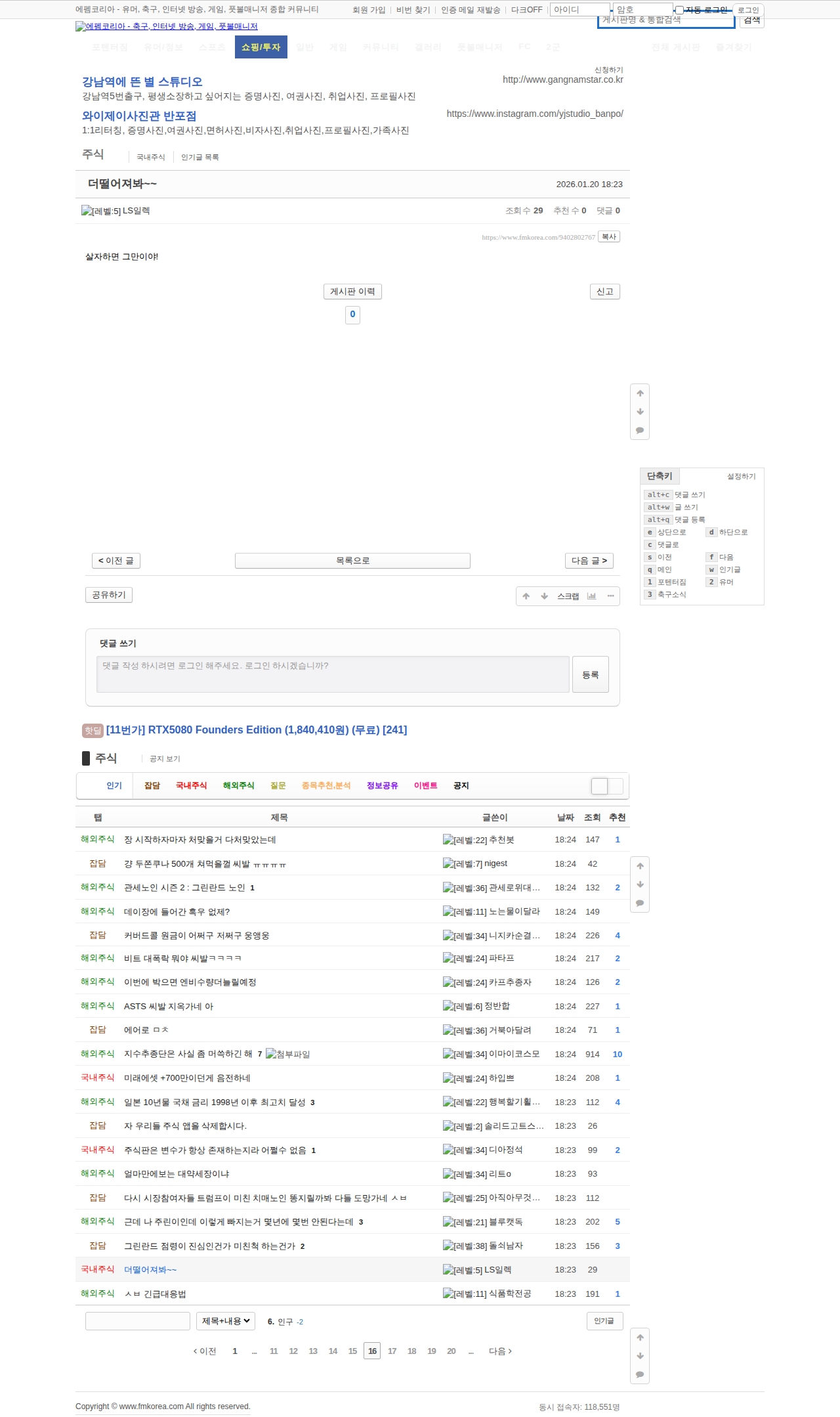Select the 쇼핑/투자 navigation menu
This screenshot has width=840, height=1417.
pyautogui.click(x=261, y=47)
